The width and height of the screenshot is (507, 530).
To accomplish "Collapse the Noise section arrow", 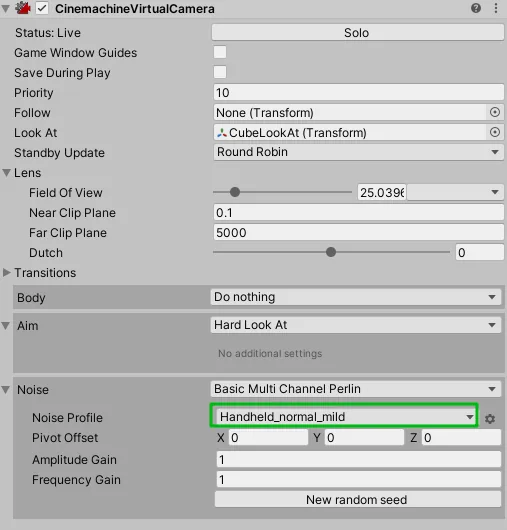I will [5, 390].
